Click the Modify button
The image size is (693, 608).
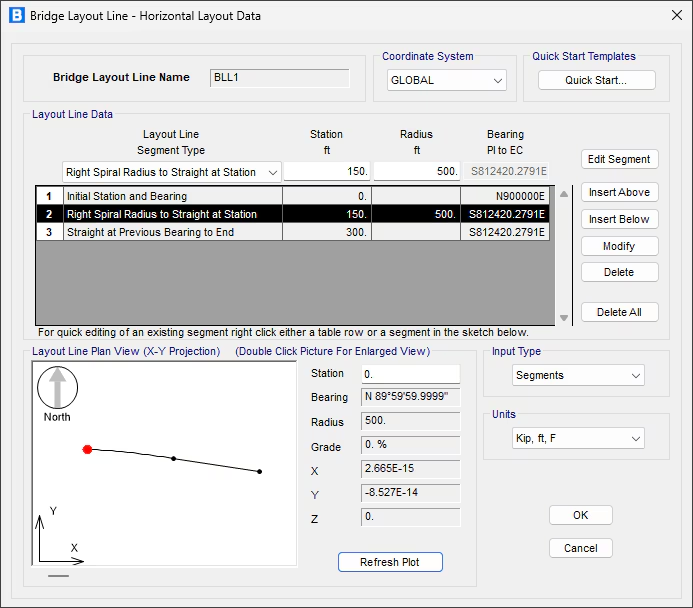(x=619, y=246)
